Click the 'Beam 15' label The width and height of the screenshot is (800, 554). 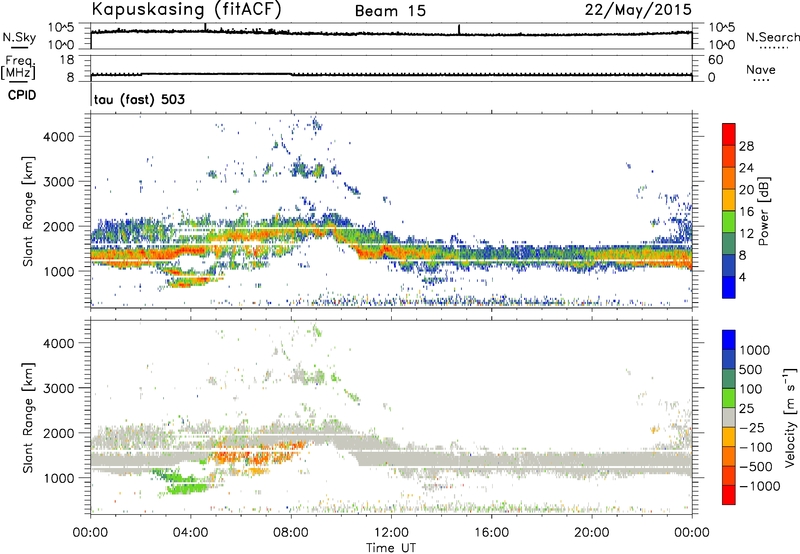[x=390, y=11]
